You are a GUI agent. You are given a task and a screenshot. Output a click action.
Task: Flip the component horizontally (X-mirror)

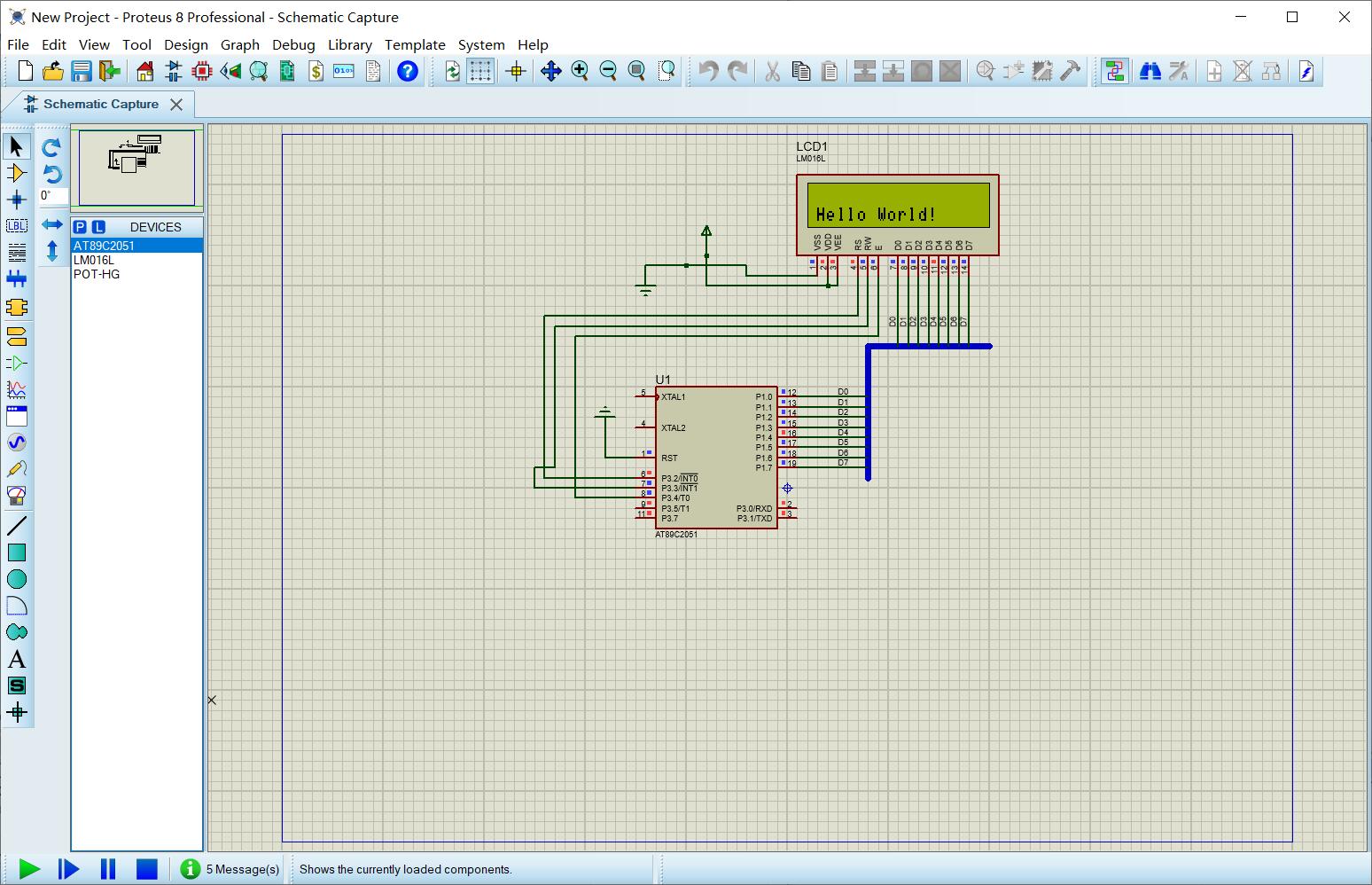point(51,225)
